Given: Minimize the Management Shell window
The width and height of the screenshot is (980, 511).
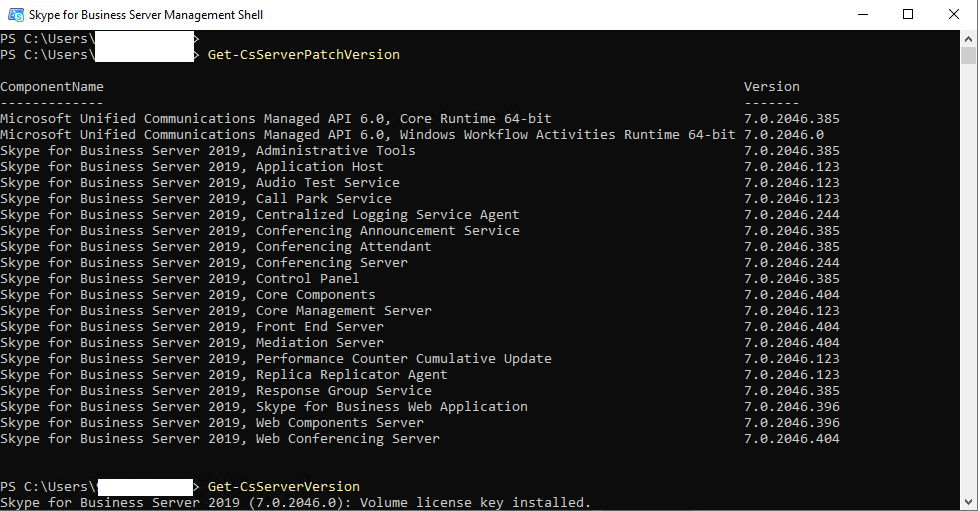Looking at the screenshot, I should point(863,14).
